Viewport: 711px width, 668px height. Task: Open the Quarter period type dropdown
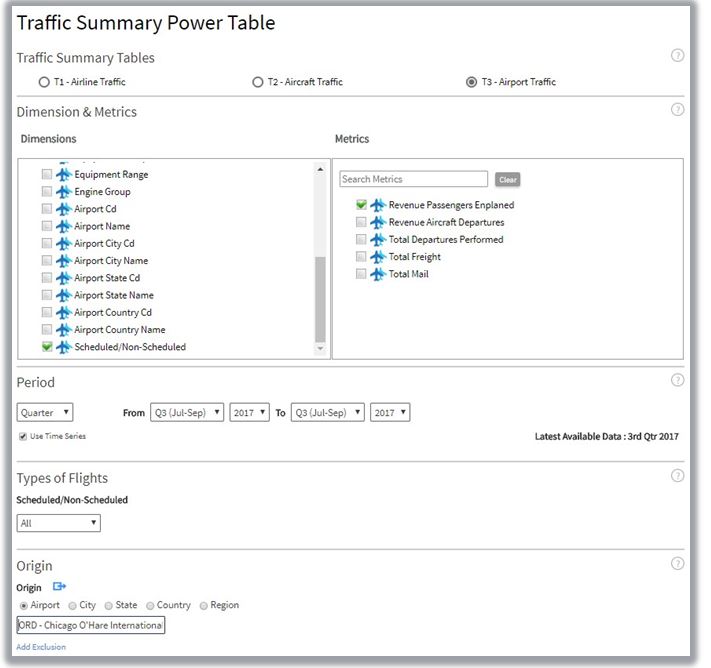pyautogui.click(x=45, y=412)
